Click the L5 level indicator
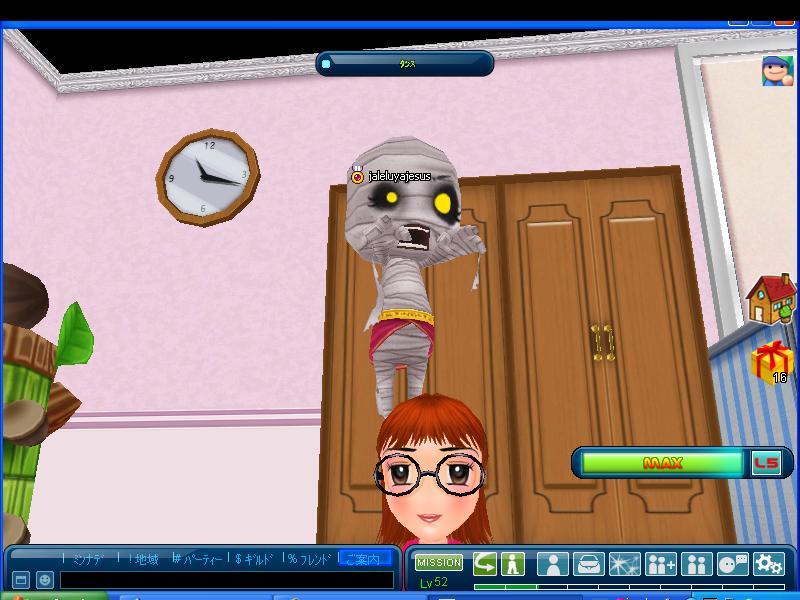The width and height of the screenshot is (800, 600). click(766, 463)
